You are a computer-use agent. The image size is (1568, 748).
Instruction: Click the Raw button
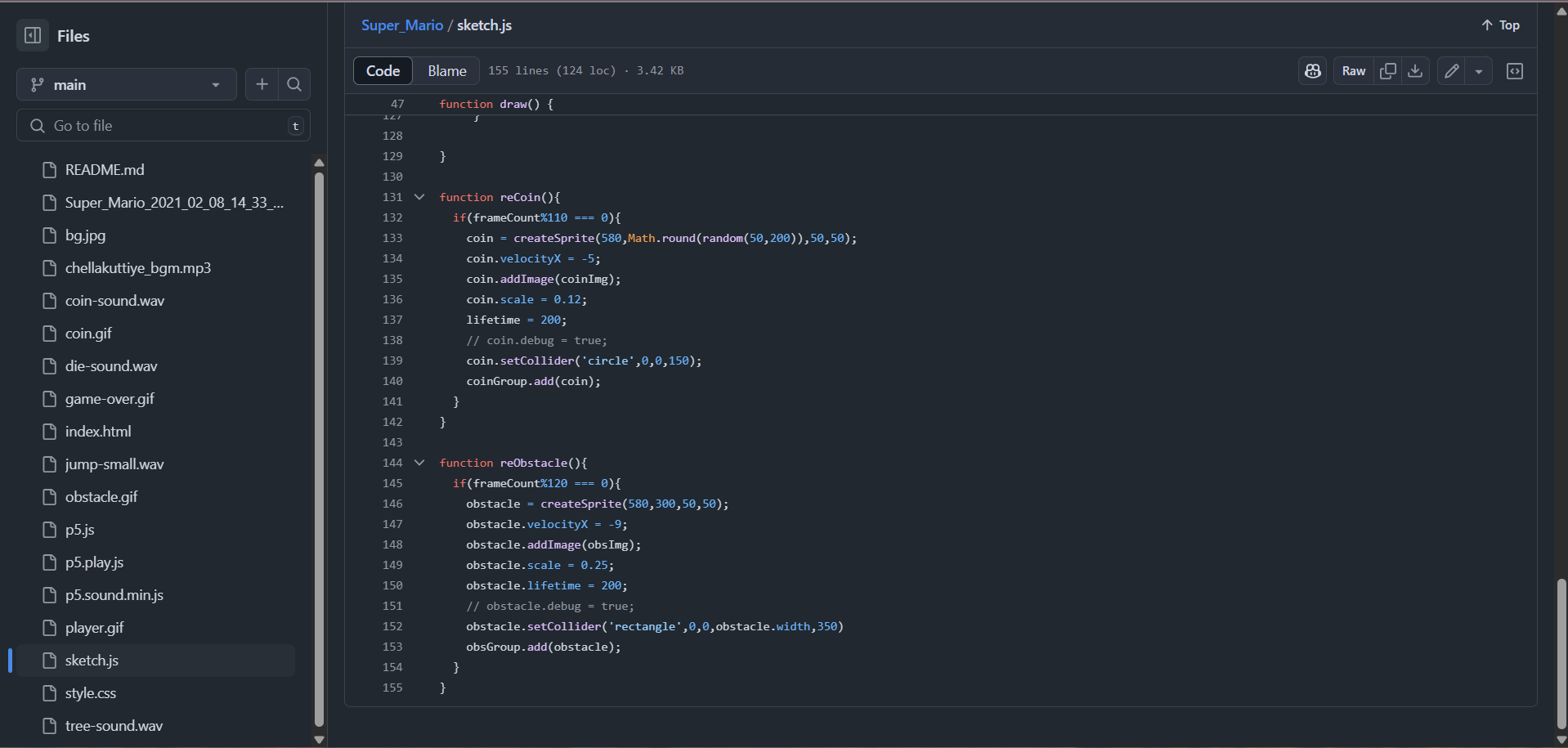click(1353, 71)
